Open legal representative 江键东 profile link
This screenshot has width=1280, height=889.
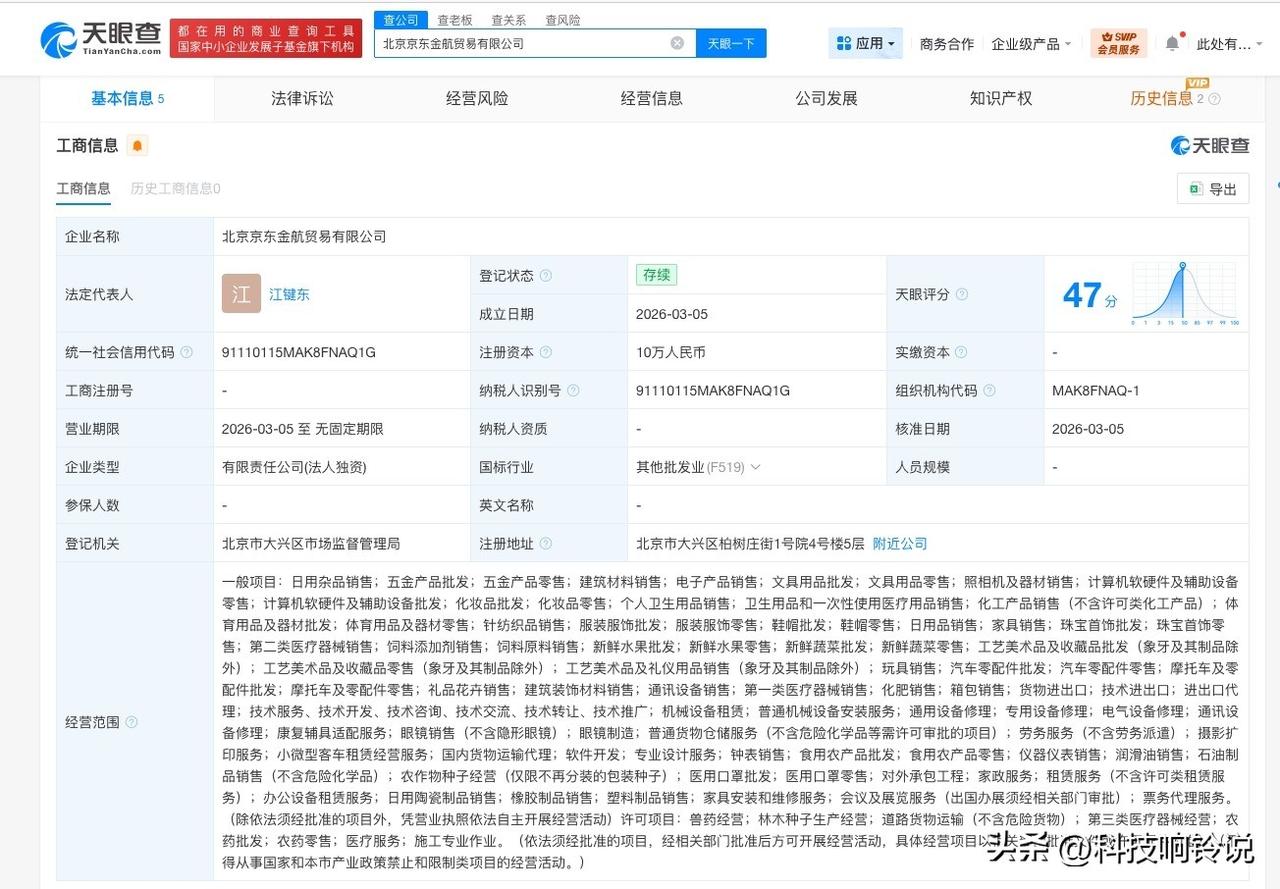289,294
